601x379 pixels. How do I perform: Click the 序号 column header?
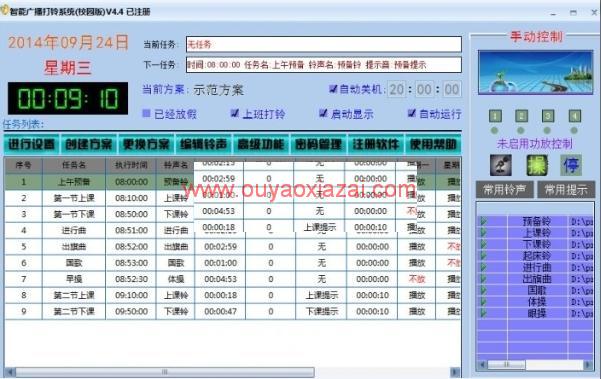(23, 165)
